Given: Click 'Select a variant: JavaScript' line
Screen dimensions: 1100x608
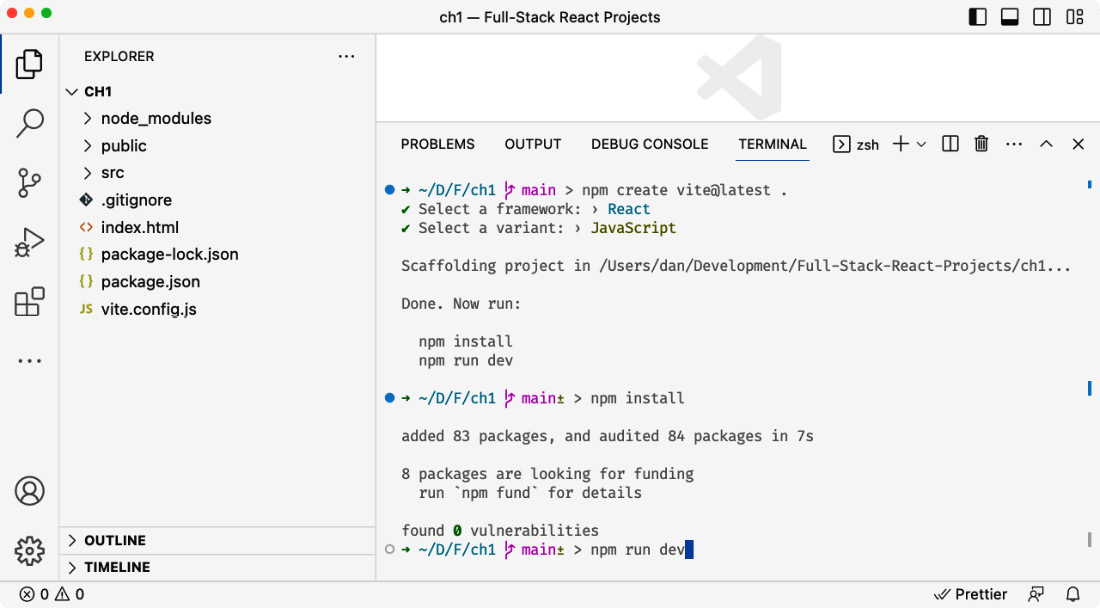Looking at the screenshot, I should (538, 228).
